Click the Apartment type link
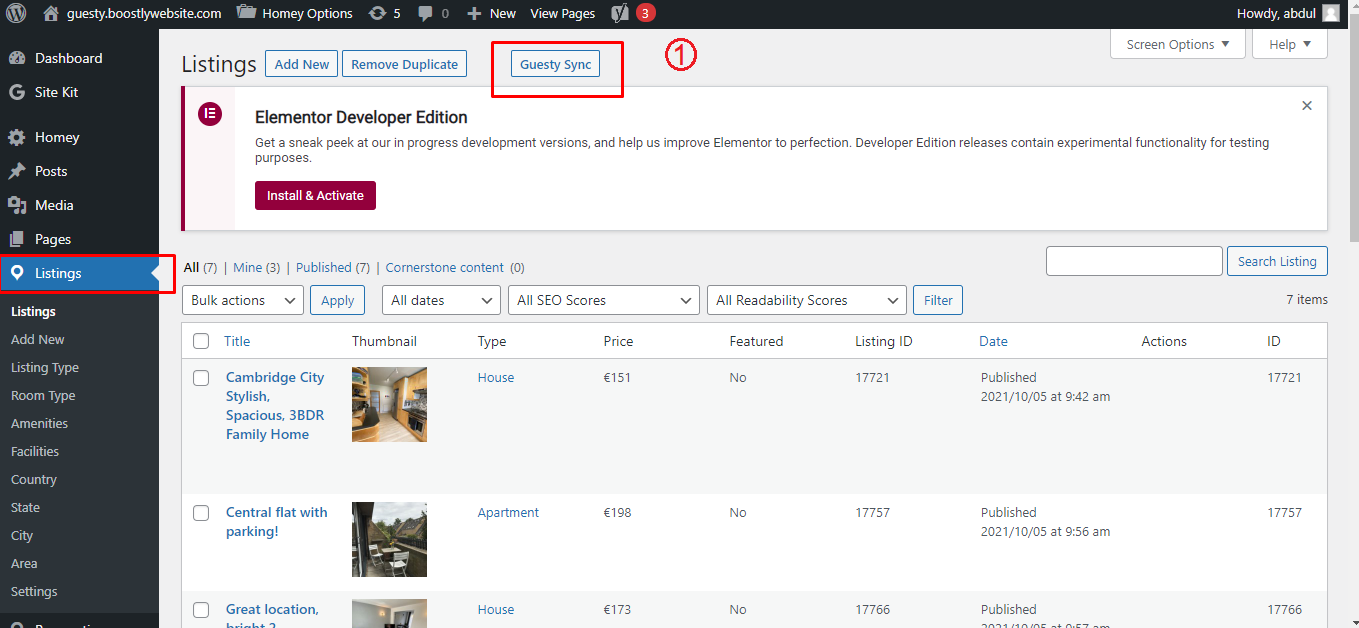 (508, 512)
